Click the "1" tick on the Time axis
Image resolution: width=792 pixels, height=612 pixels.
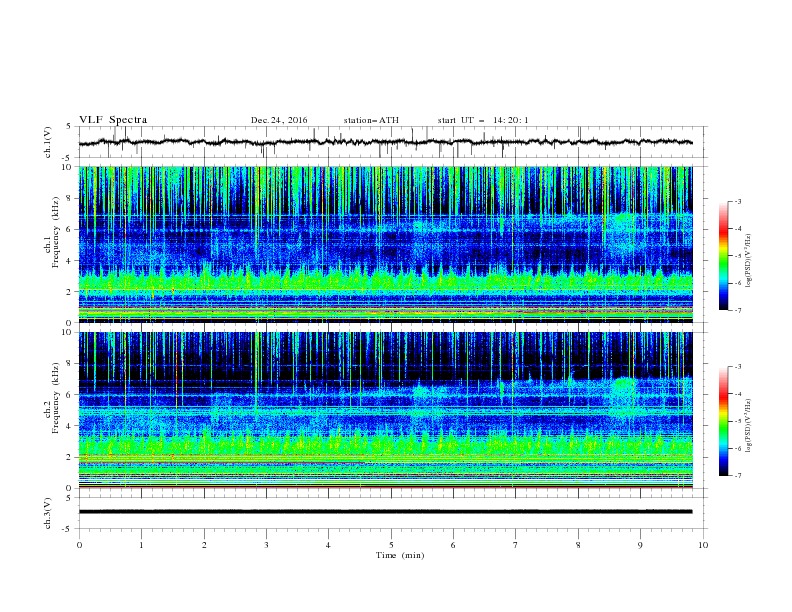[x=141, y=545]
